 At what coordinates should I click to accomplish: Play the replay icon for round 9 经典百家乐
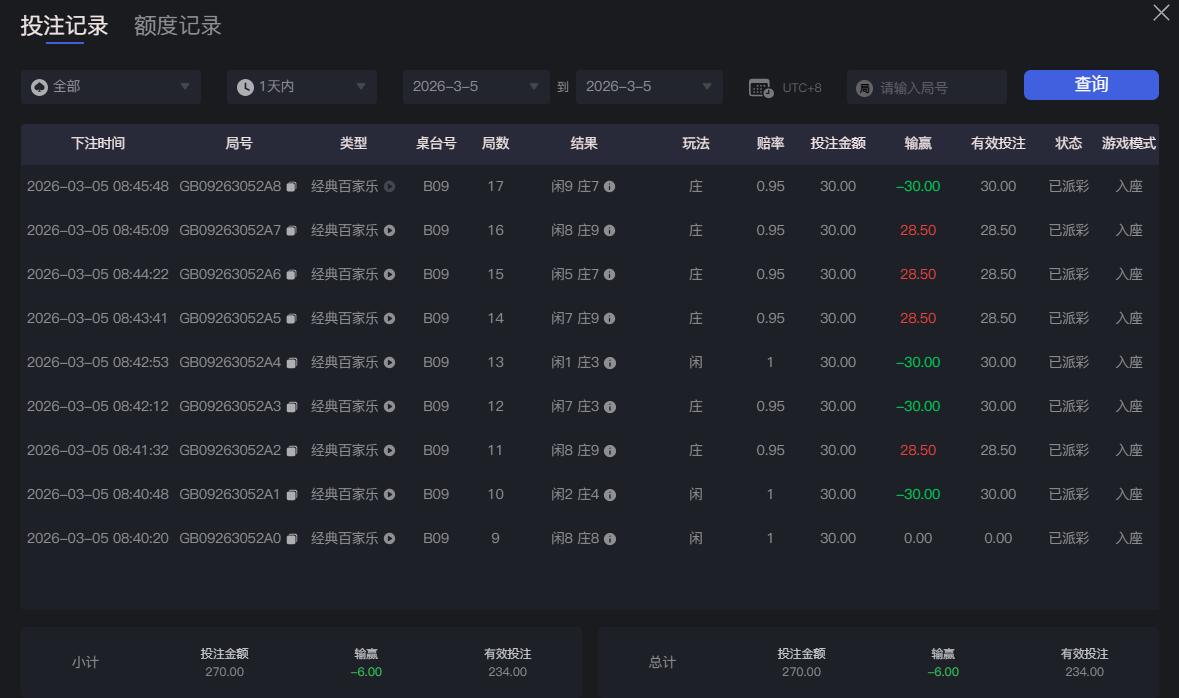click(389, 538)
